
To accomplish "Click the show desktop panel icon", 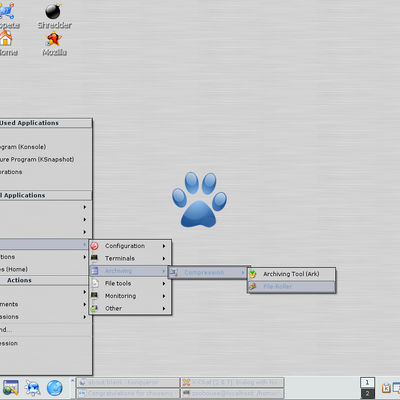I will (x=10, y=388).
